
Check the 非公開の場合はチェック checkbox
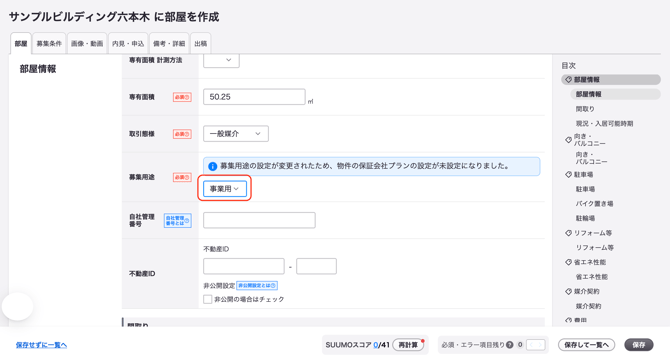click(208, 299)
